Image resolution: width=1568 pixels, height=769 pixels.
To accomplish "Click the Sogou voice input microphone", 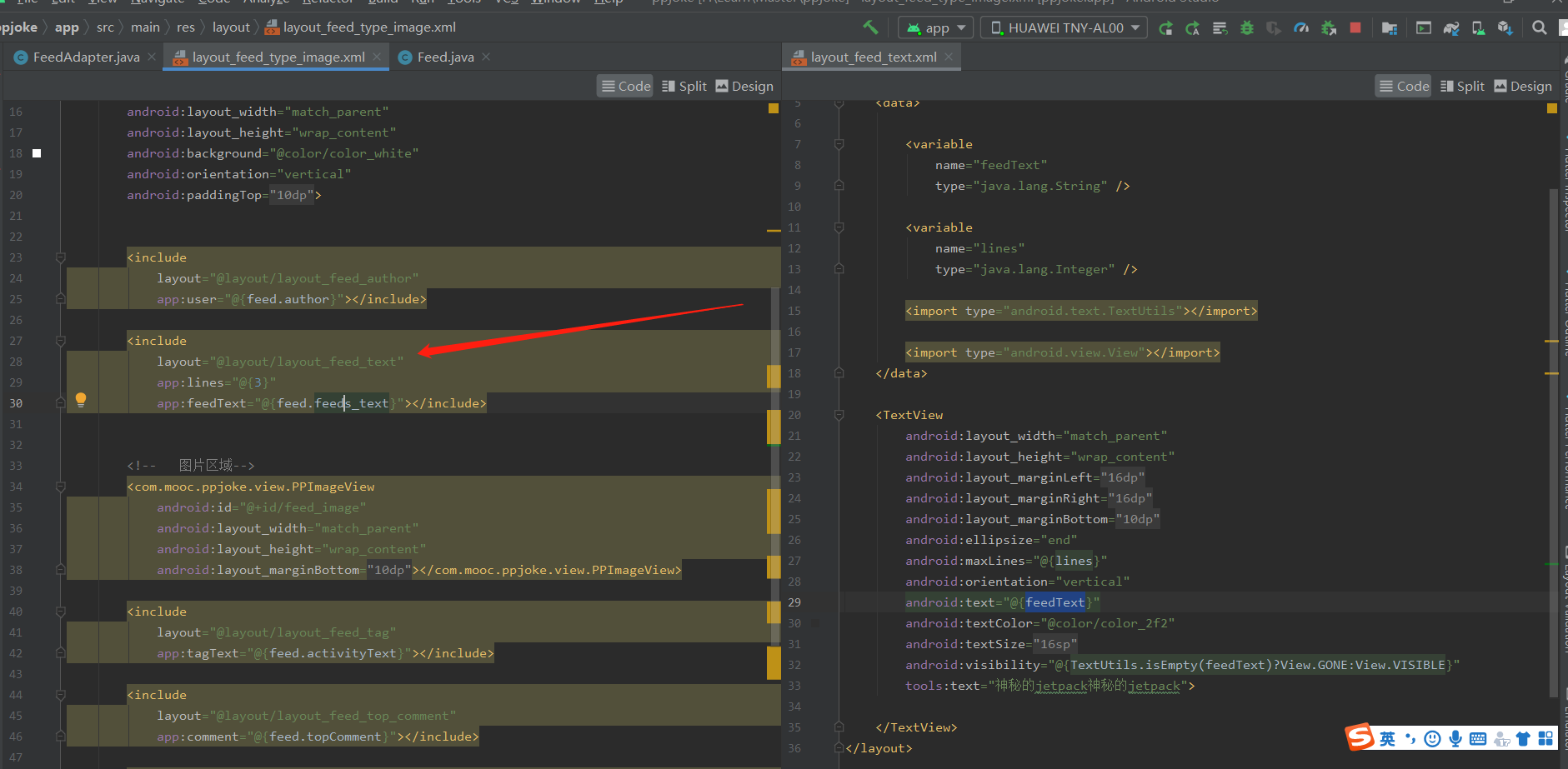I will 1455,738.
